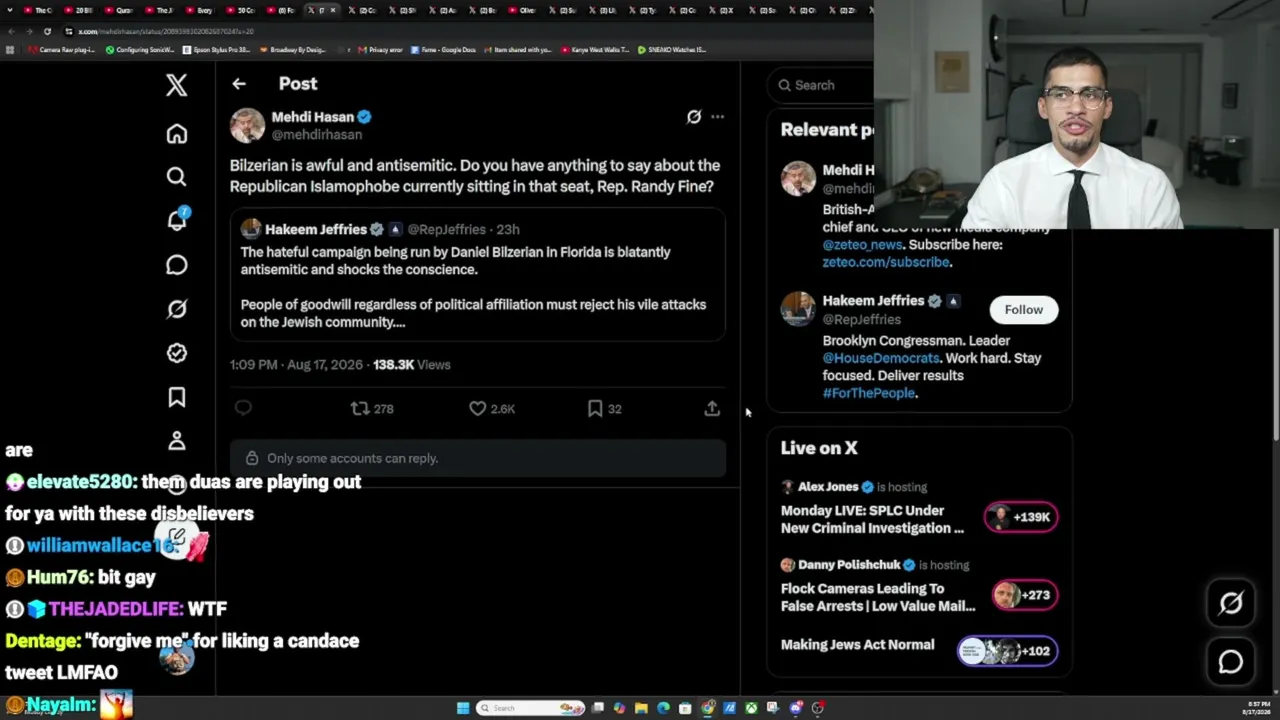Repost the Mehdi Hasan post
This screenshot has height=720, width=1280.
pyautogui.click(x=371, y=408)
